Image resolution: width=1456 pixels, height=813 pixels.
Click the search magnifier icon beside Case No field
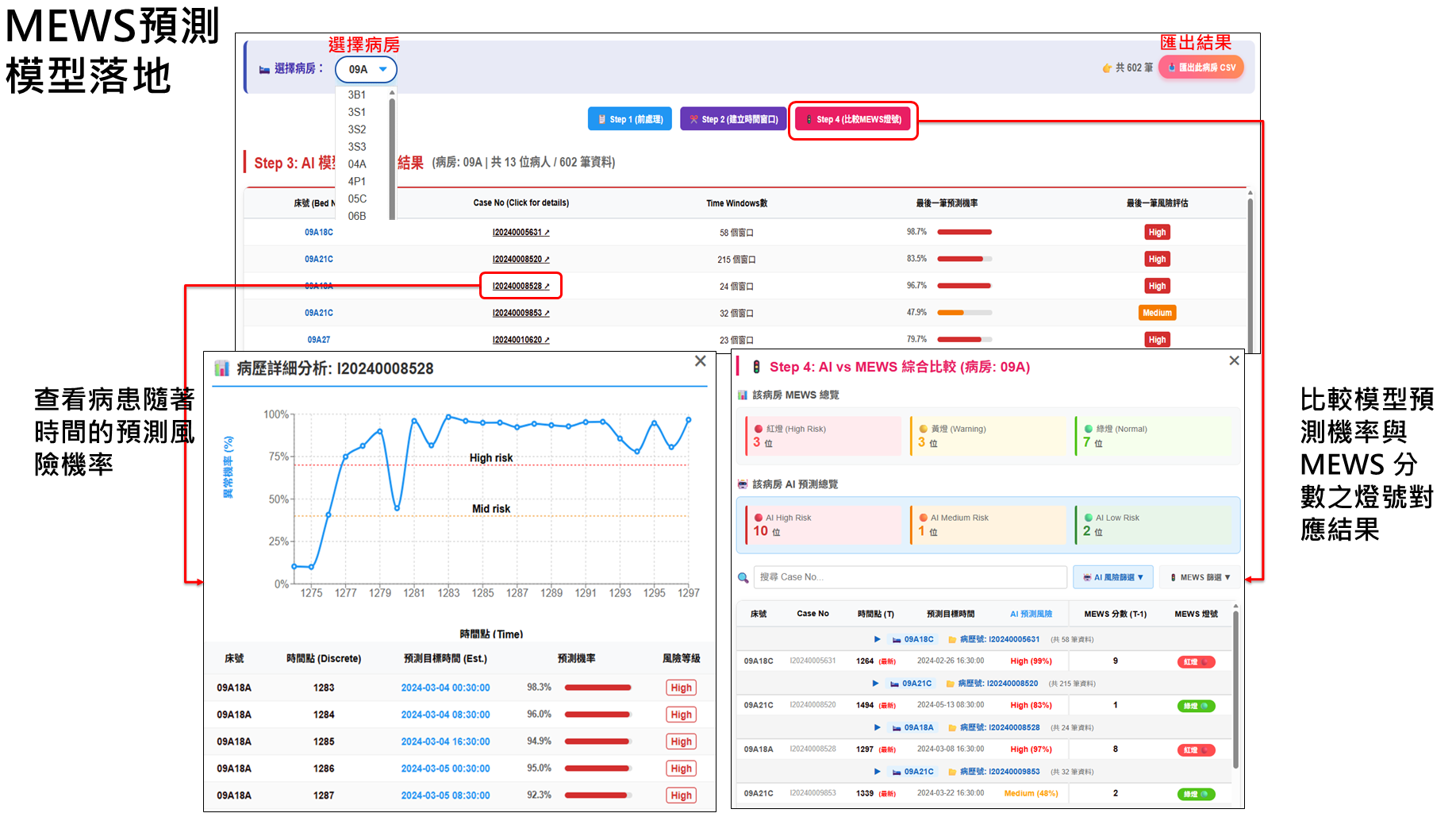point(743,577)
